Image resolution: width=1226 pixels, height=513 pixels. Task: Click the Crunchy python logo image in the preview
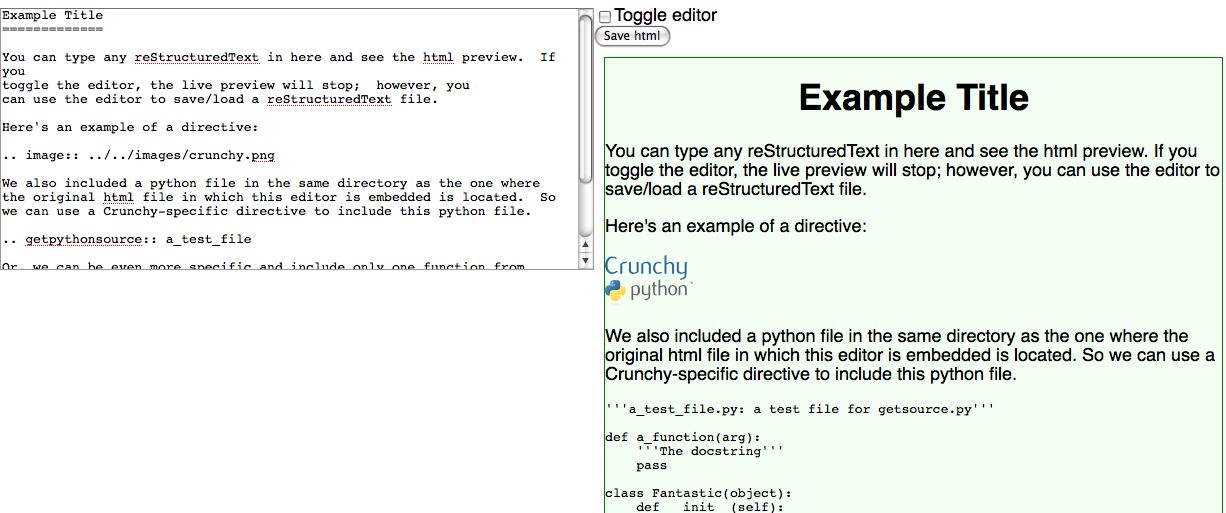[648, 278]
